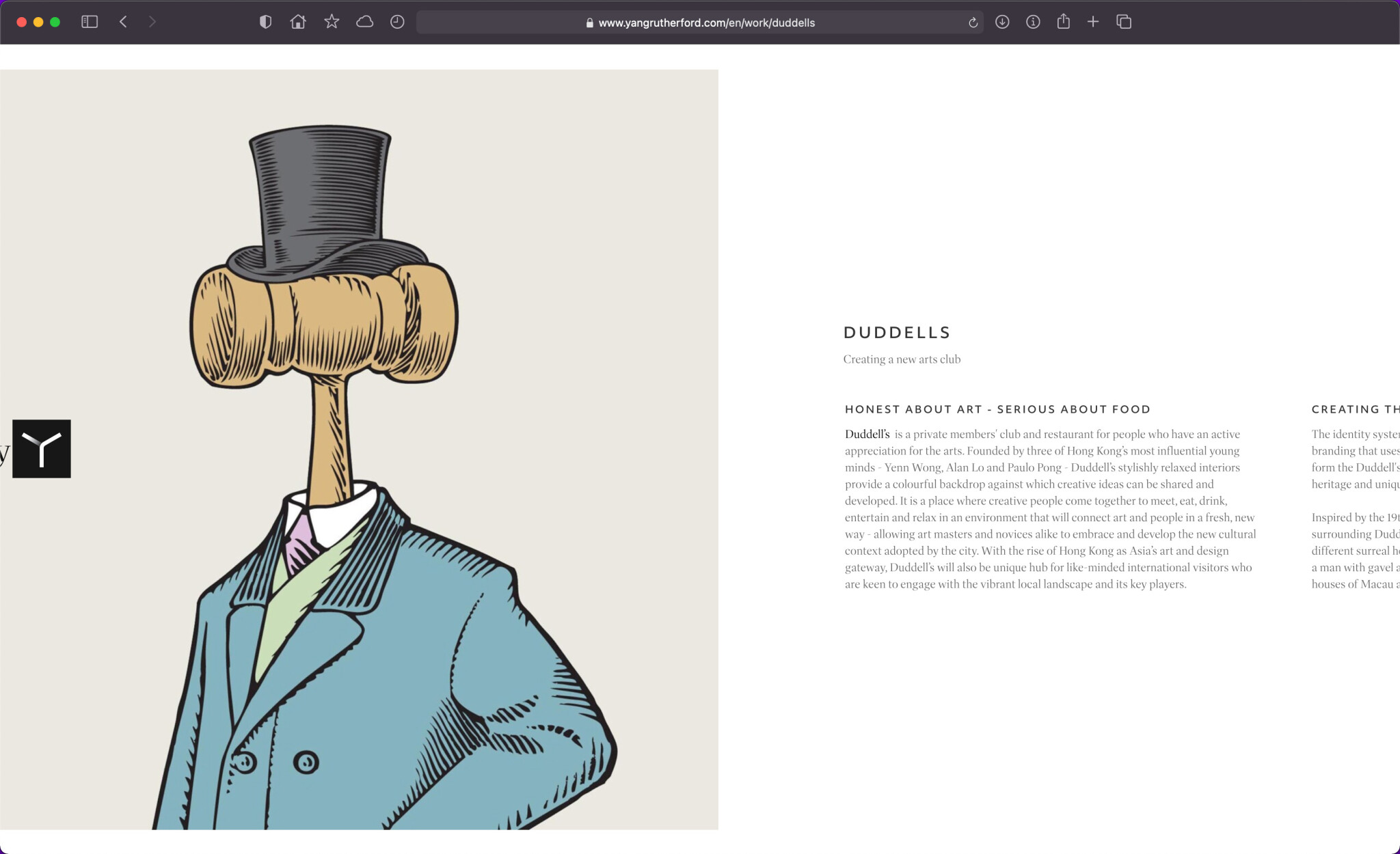Show browsing history clock icon
Screen dimensions: 1400x854
tap(397, 22)
